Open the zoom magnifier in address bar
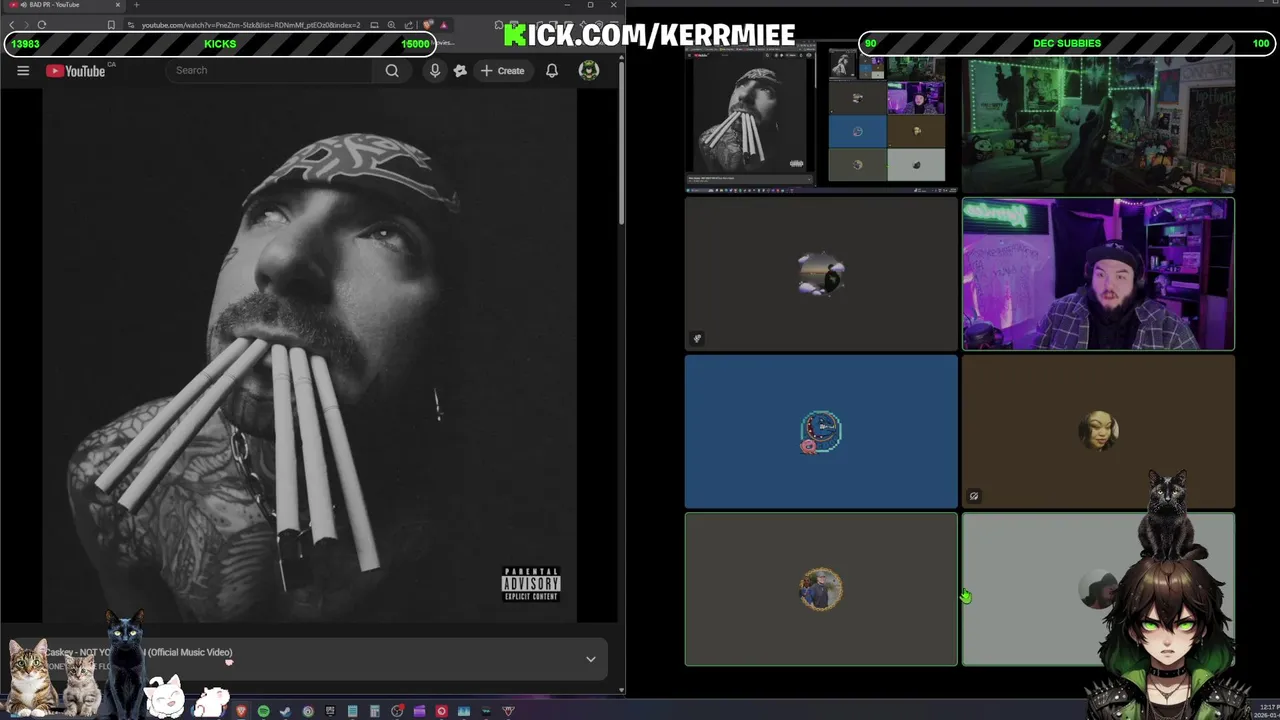This screenshot has width=1280, height=720. point(391,24)
